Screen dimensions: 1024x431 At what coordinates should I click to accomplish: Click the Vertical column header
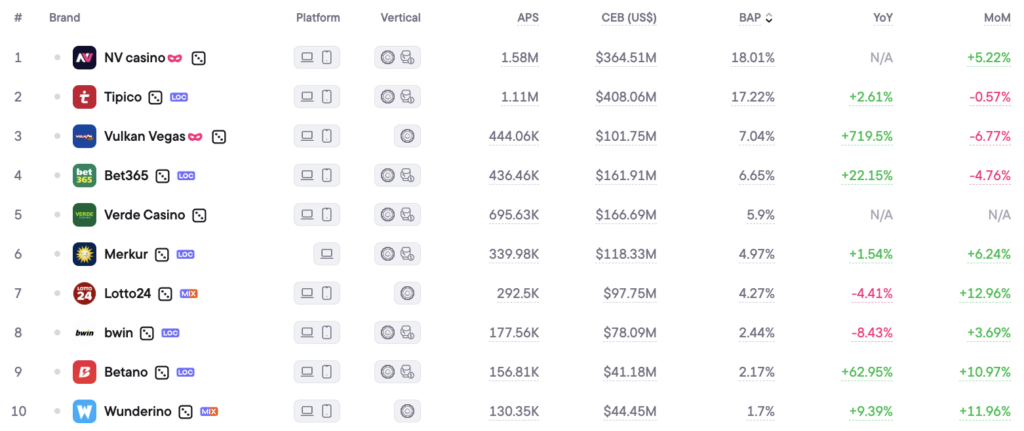pos(400,18)
